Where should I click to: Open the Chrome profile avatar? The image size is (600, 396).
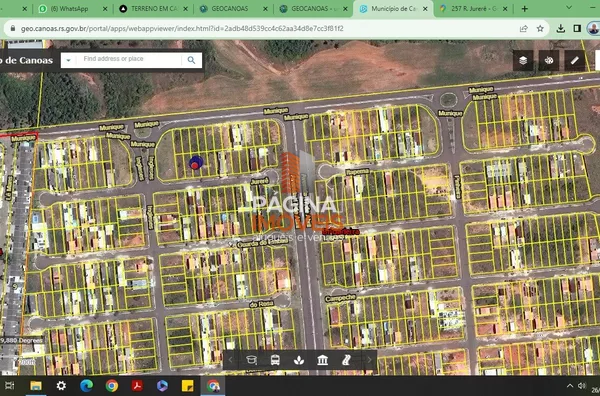coord(594,28)
